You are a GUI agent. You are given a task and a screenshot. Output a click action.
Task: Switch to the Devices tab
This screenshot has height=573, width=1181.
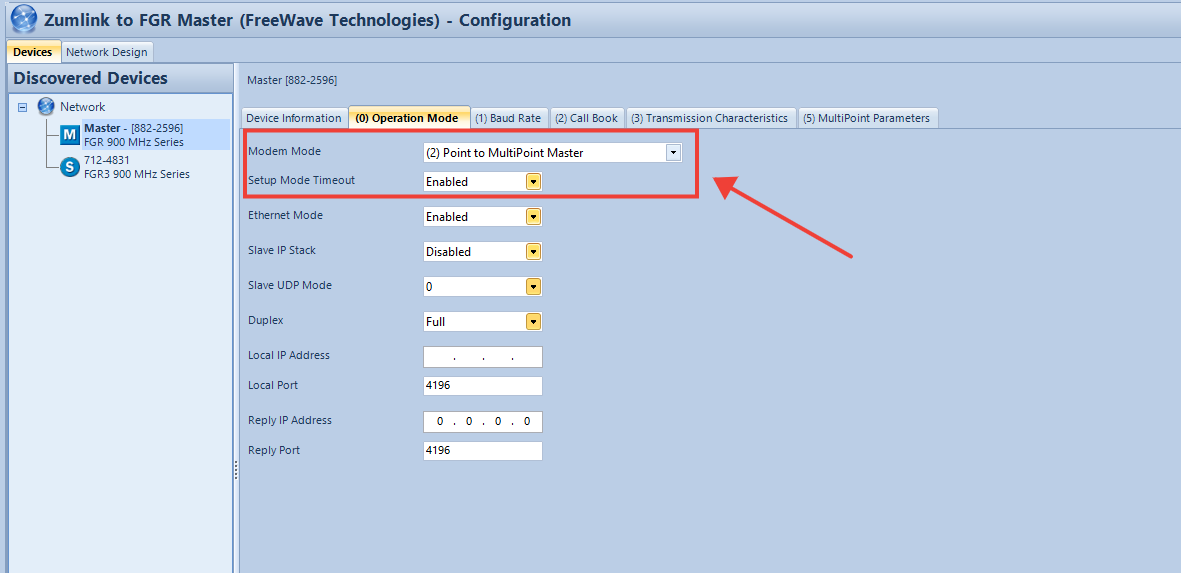(33, 52)
